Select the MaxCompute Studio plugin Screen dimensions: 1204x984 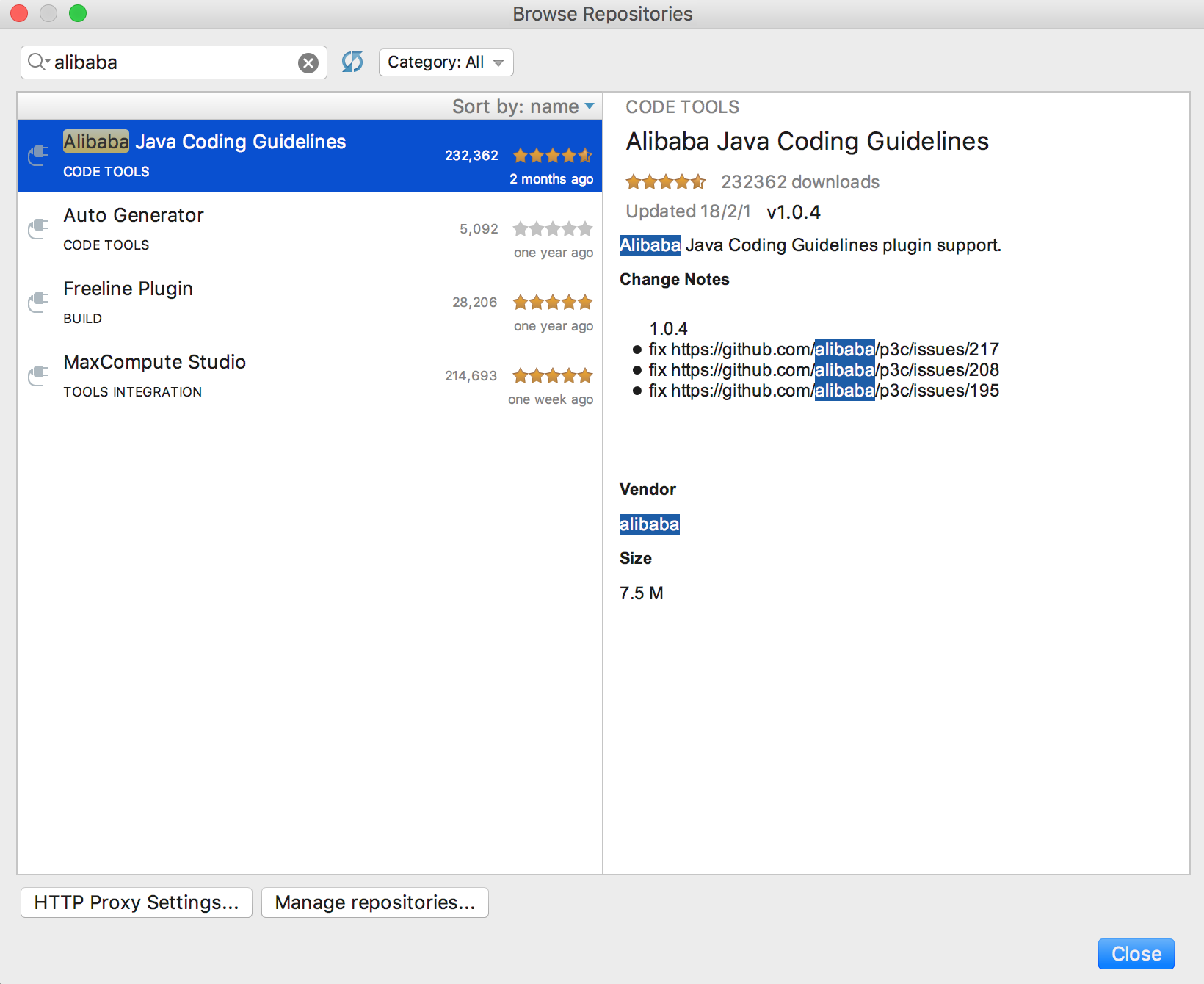click(x=310, y=377)
